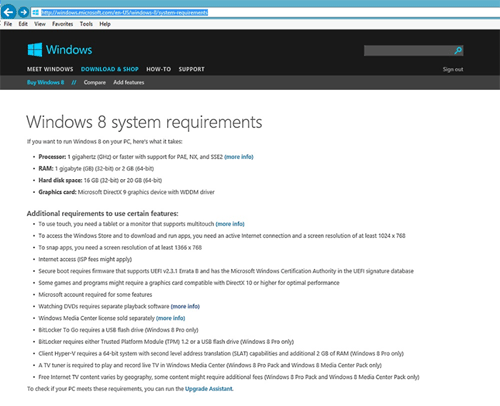Click the 'To snap apps' resolution line
This screenshot has width=500, height=406.
tap(120, 247)
